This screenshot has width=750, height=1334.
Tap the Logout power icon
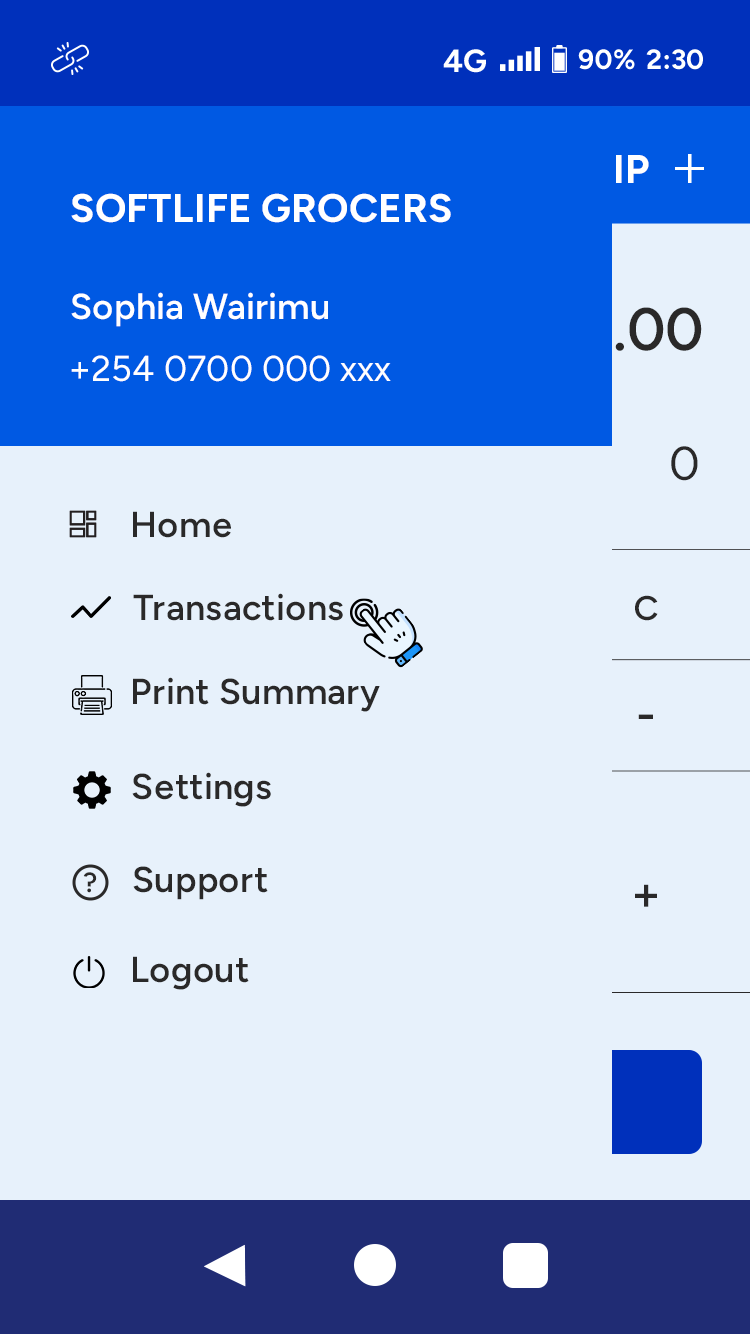tap(89, 972)
